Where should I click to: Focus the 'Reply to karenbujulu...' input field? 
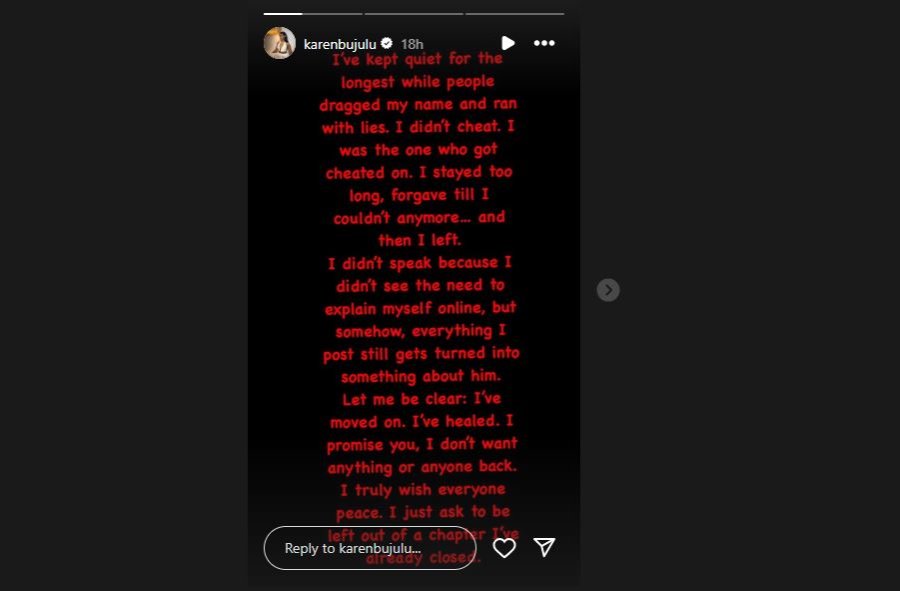pos(370,548)
